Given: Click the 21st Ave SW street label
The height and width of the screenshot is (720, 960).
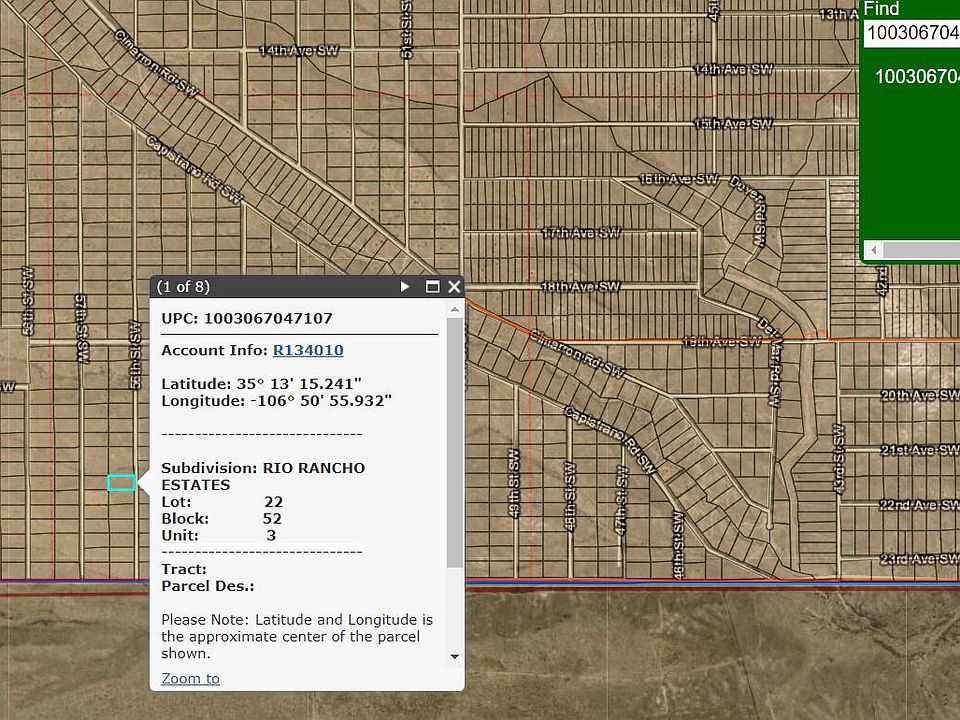Looking at the screenshot, I should tap(919, 450).
